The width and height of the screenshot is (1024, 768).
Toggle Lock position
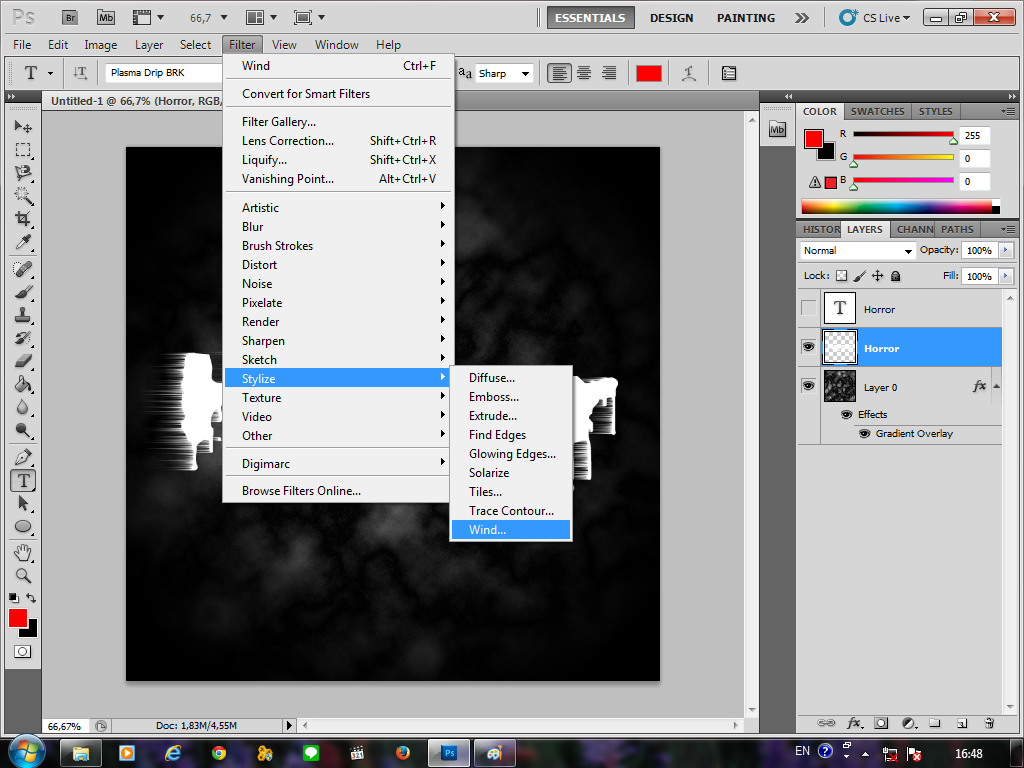878,276
